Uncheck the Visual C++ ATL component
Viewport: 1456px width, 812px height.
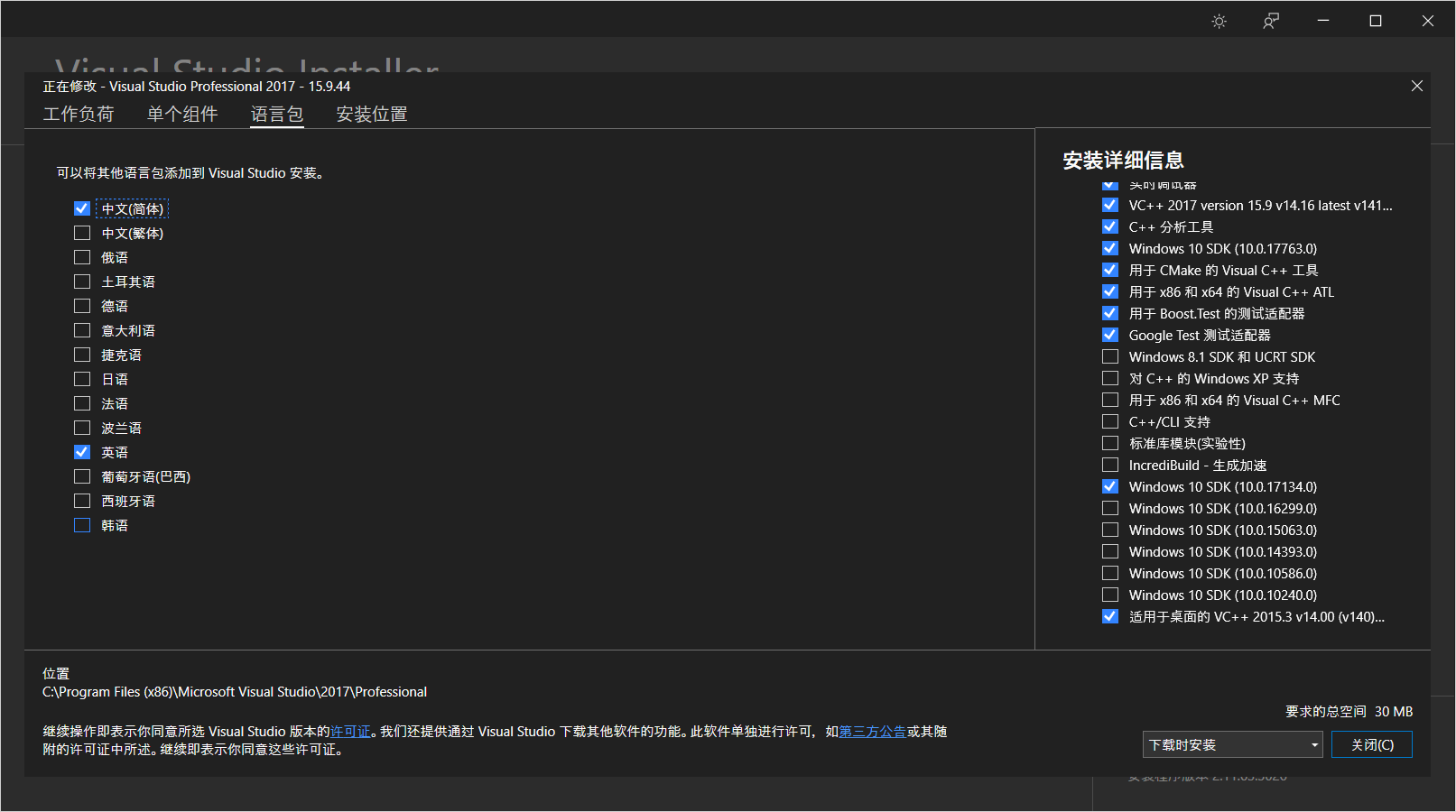1110,291
